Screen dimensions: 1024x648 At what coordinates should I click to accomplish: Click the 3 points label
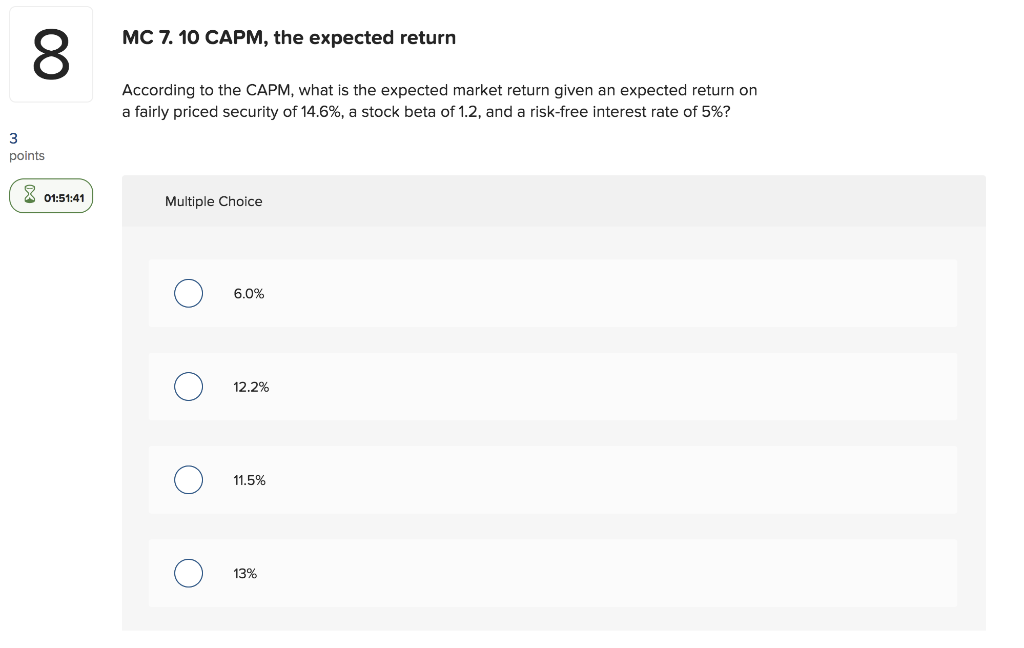pyautogui.click(x=12, y=138)
